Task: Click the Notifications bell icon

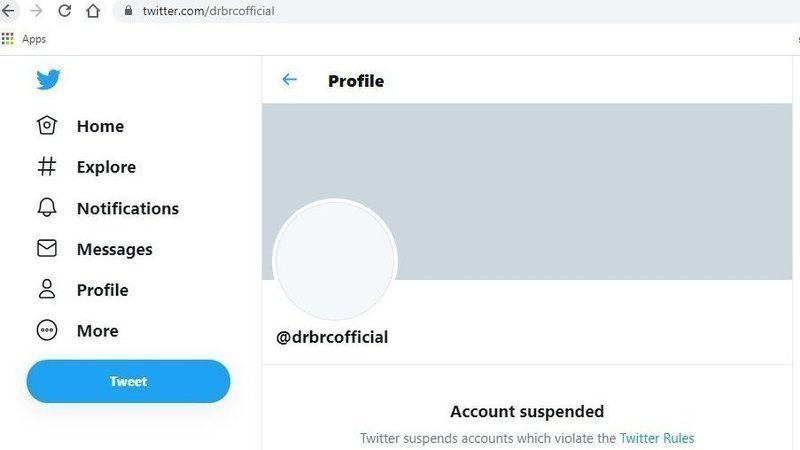Action: click(x=47, y=208)
